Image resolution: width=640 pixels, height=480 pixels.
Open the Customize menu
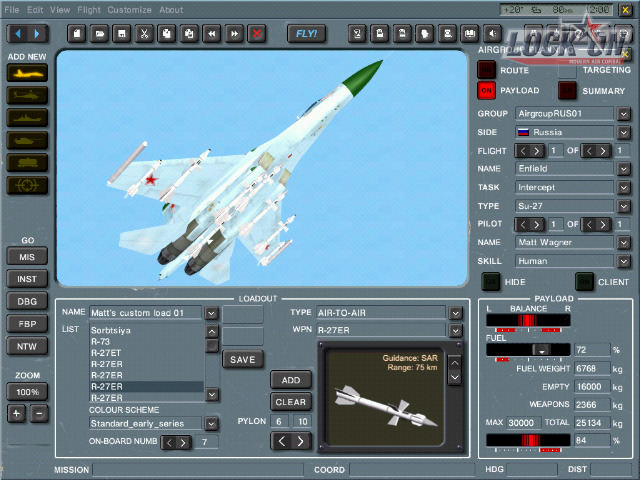pos(130,10)
